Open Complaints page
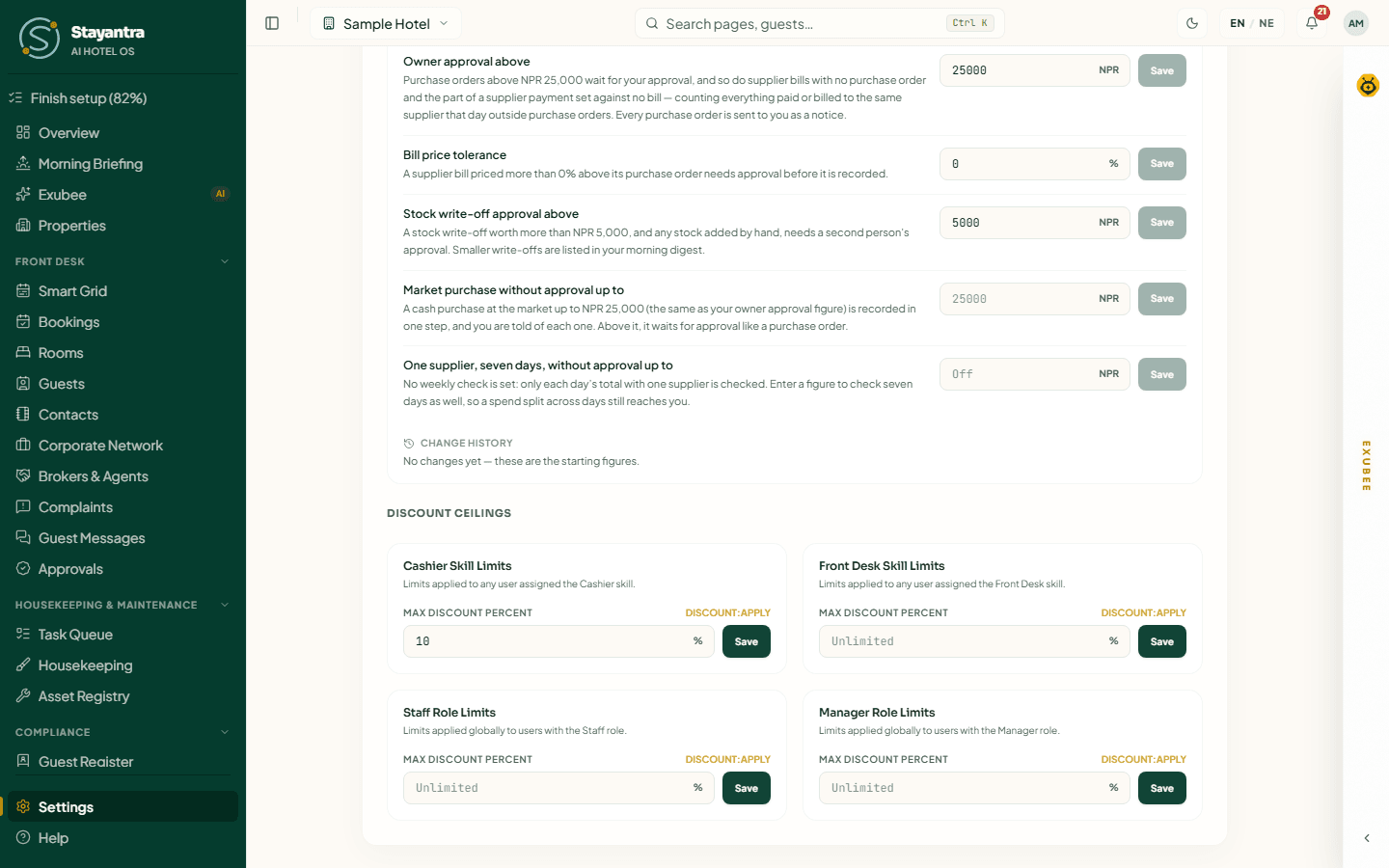Image resolution: width=1389 pixels, height=868 pixels. pyautogui.click(x=123, y=507)
